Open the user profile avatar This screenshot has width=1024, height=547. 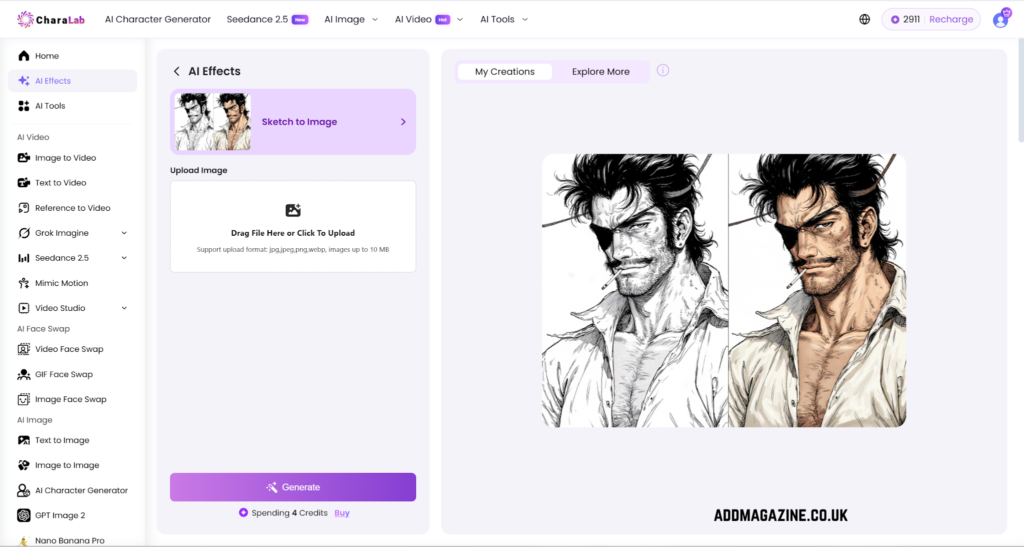coord(1000,19)
